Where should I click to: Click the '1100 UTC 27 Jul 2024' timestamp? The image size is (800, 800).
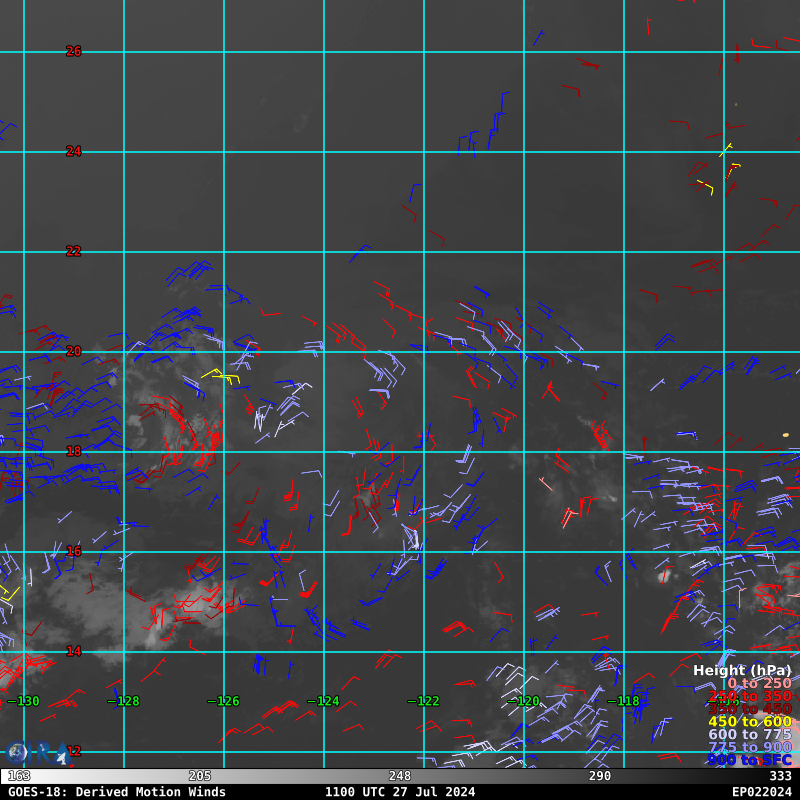(400, 792)
